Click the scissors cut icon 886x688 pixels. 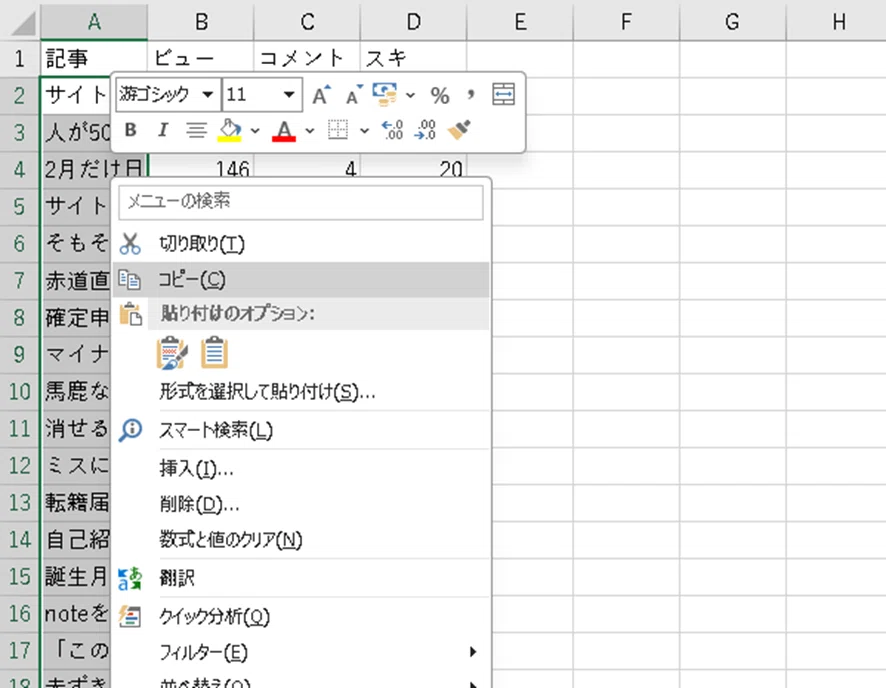coord(130,244)
